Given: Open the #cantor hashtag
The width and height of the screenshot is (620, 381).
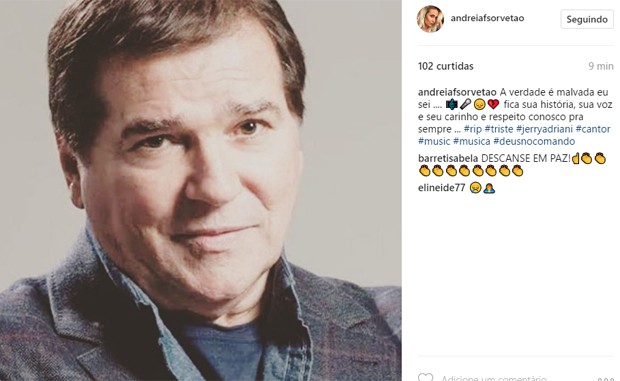Looking at the screenshot, I should point(593,129).
